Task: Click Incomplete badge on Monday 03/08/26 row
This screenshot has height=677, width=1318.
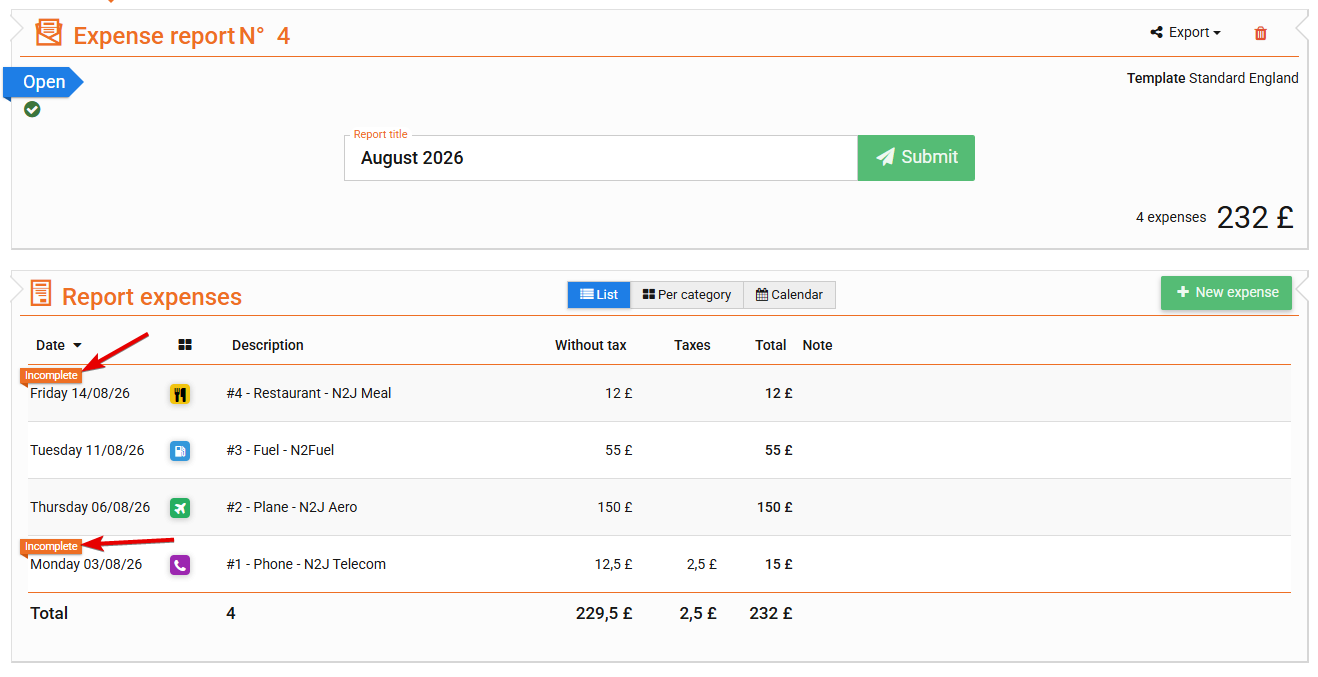Action: 51,547
